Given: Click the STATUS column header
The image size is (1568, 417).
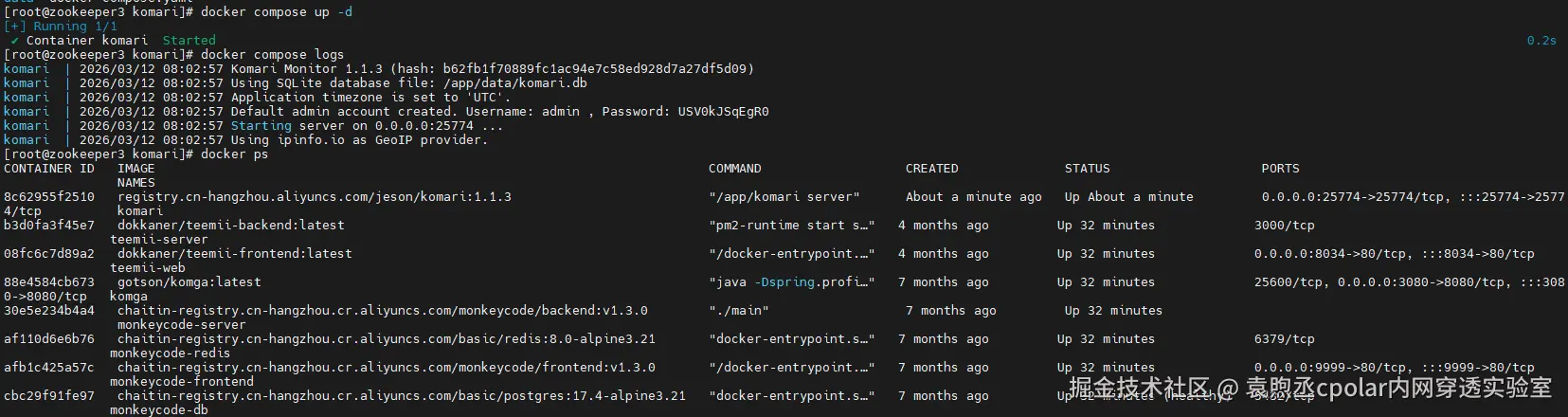Looking at the screenshot, I should click(x=1087, y=169).
